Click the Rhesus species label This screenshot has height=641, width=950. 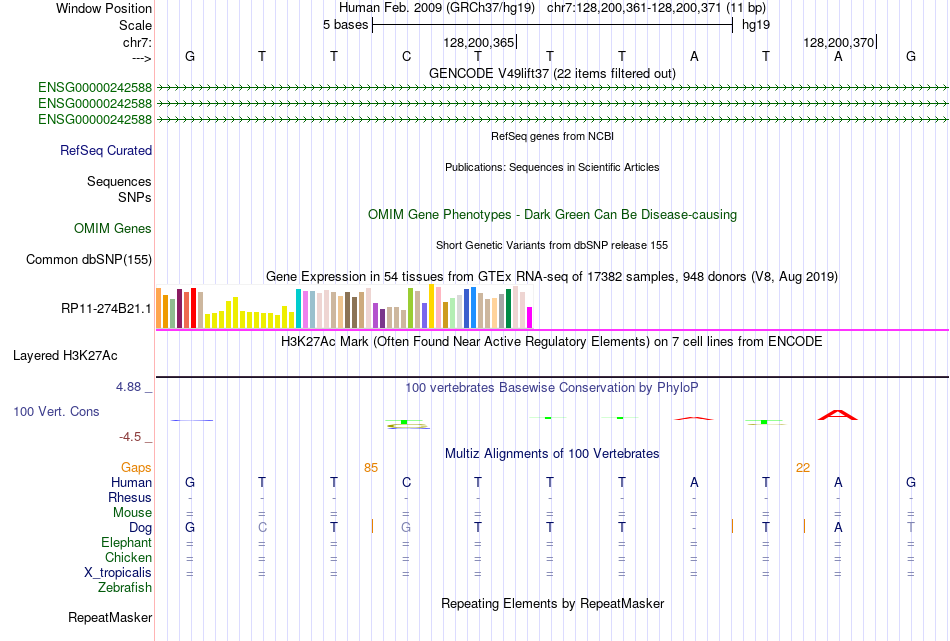(x=130, y=497)
